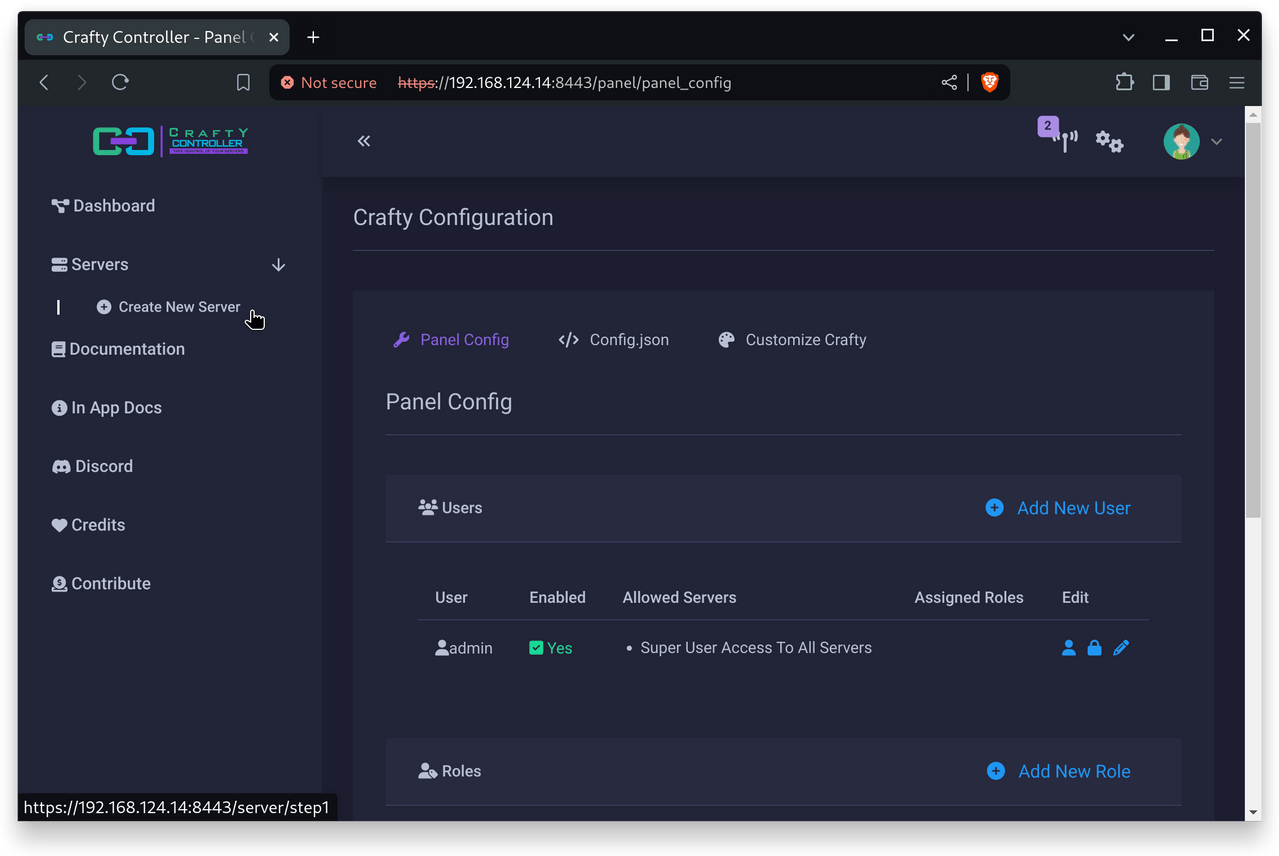The height and width of the screenshot is (856, 1279).
Task: Click the Super User Access To All Servers text
Action: click(x=756, y=648)
